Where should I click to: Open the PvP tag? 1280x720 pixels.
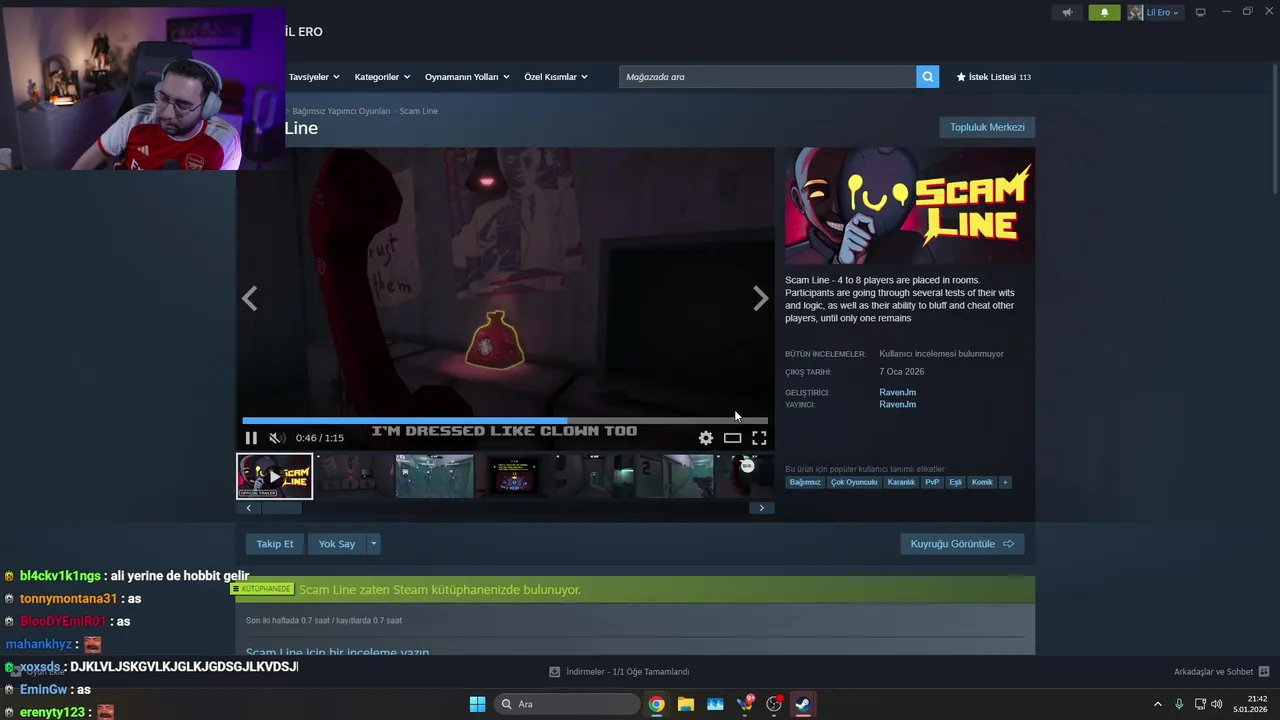coord(932,482)
